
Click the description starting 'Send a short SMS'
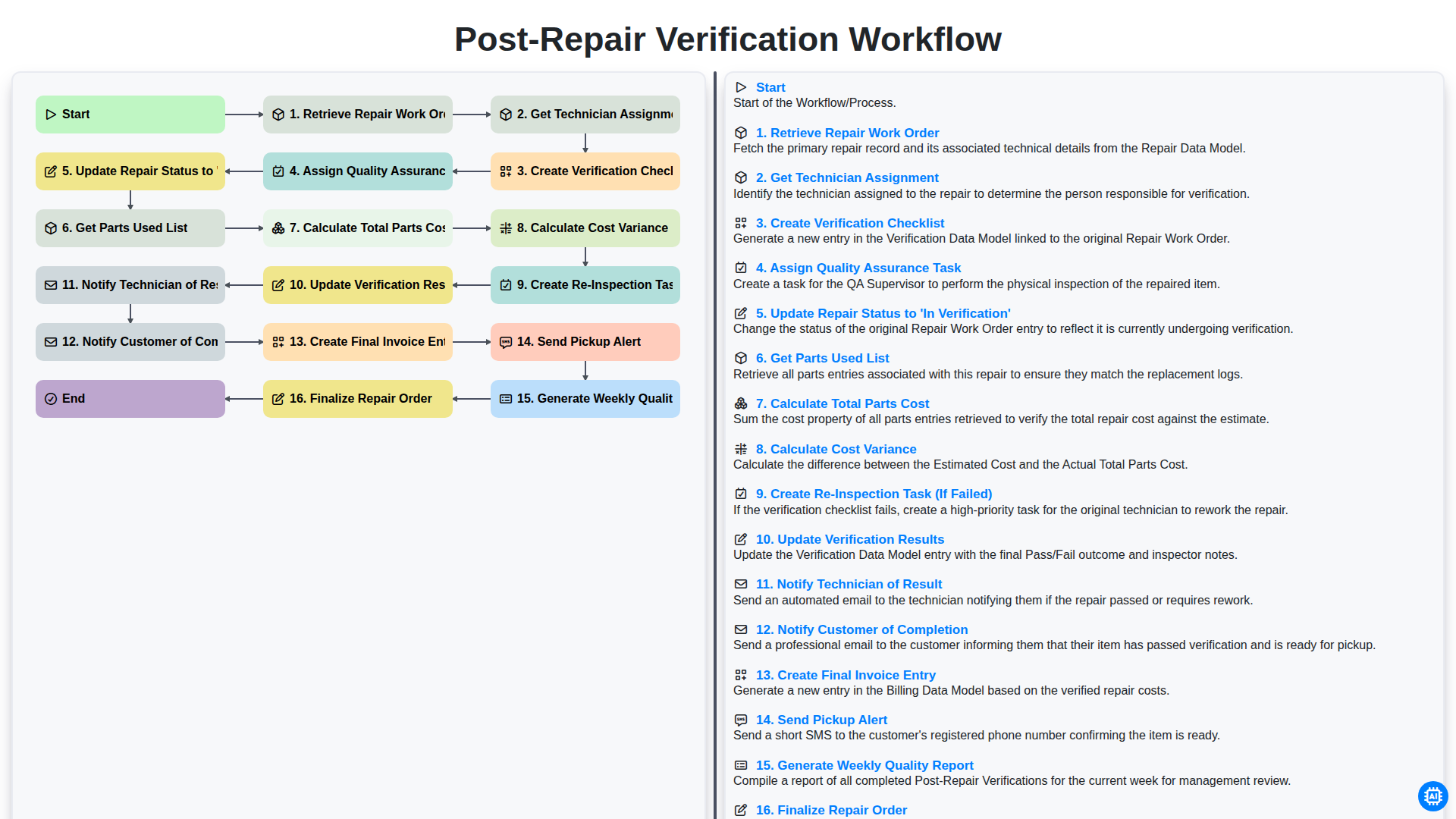pos(977,736)
